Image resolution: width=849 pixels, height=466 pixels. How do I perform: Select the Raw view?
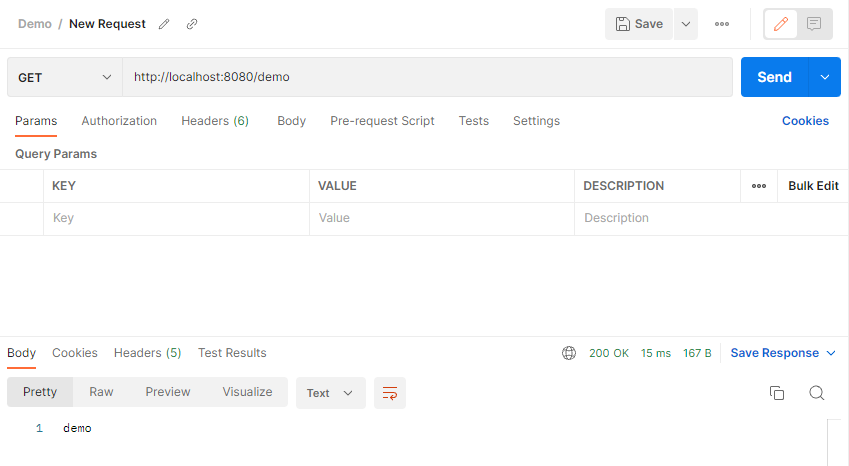click(101, 392)
